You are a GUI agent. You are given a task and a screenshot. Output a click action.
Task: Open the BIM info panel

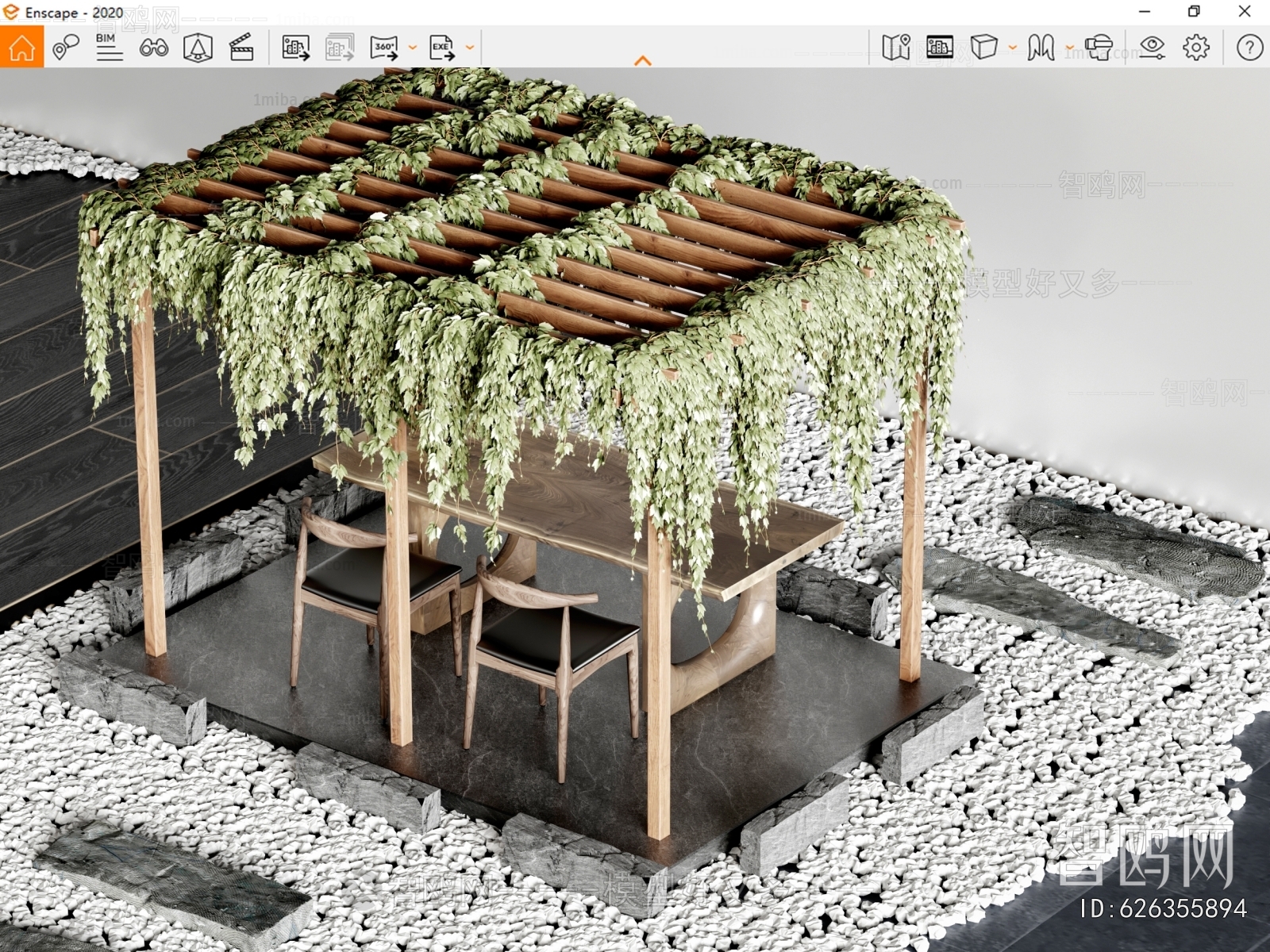tap(110, 48)
